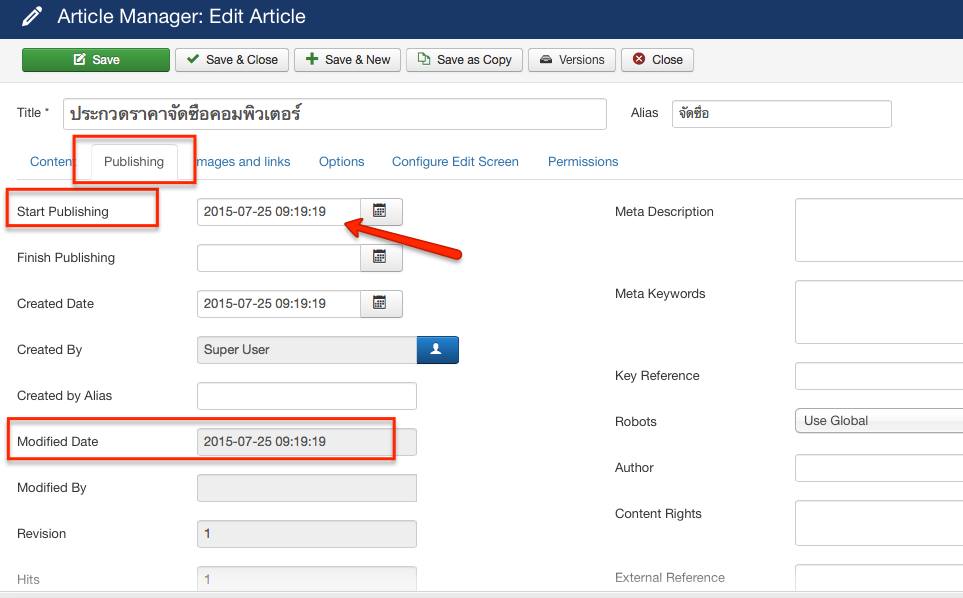
Task: Click the Created by Alias input field
Action: 306,396
